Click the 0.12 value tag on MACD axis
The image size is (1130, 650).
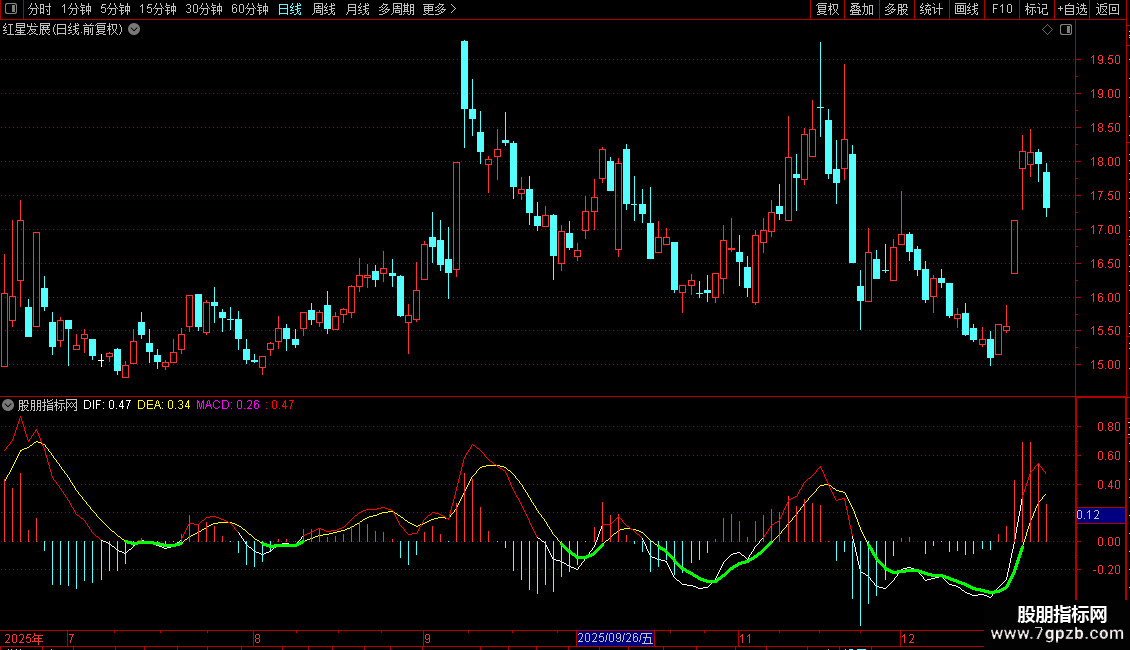pos(1100,515)
